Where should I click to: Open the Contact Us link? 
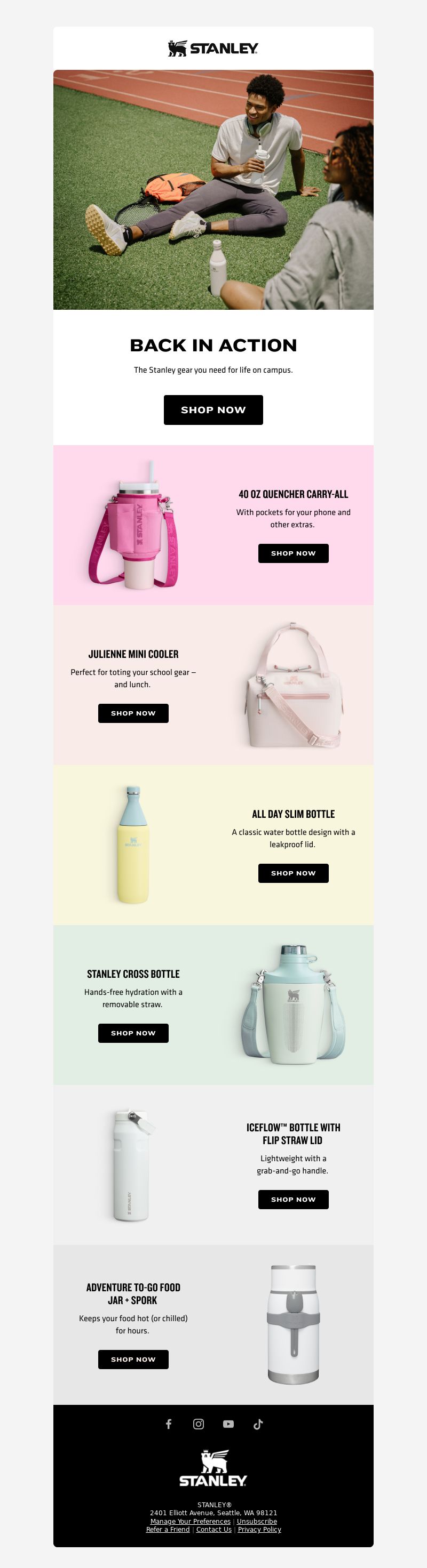pos(214,1529)
